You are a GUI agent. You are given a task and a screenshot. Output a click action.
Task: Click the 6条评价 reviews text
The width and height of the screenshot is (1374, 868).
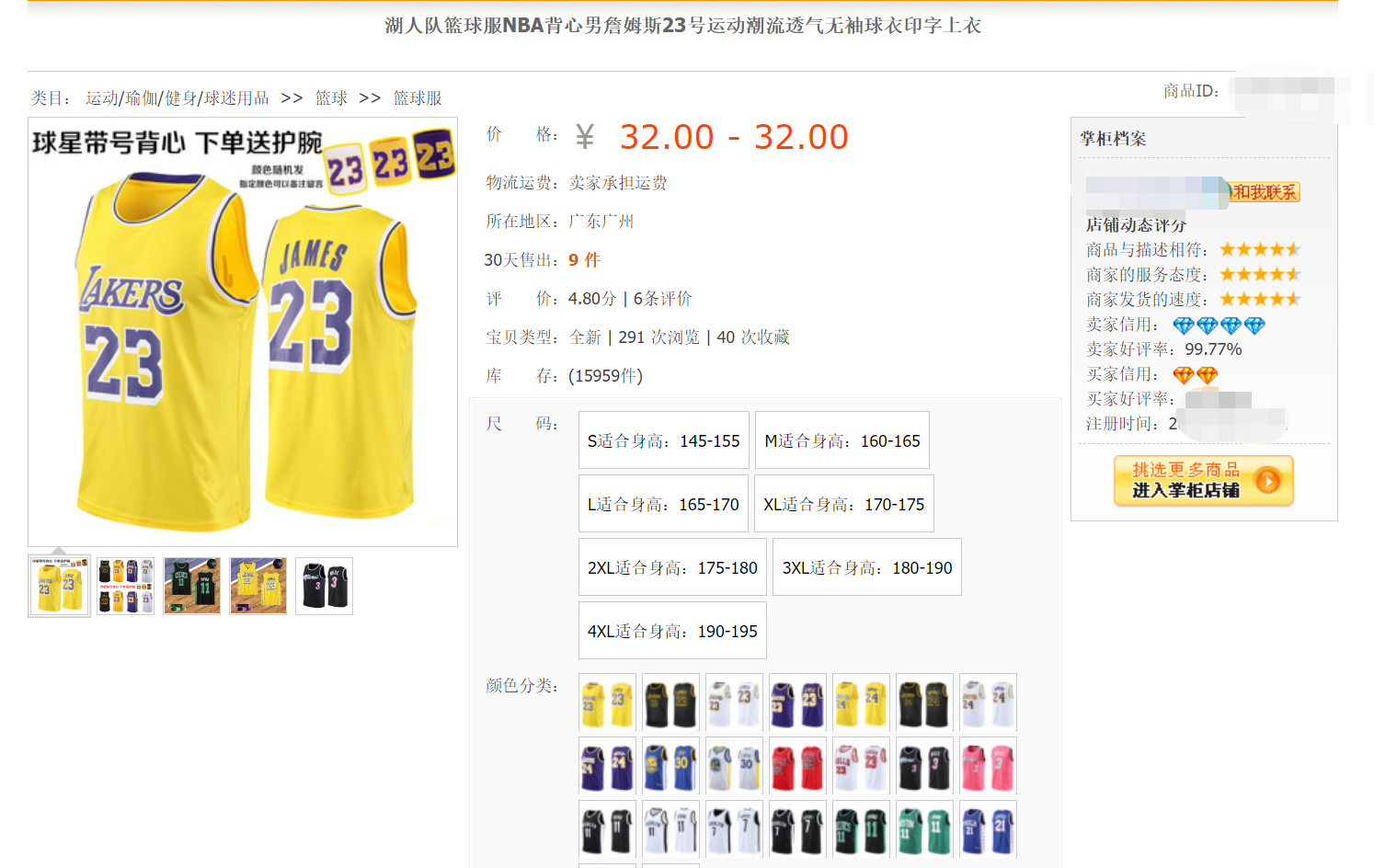click(662, 299)
